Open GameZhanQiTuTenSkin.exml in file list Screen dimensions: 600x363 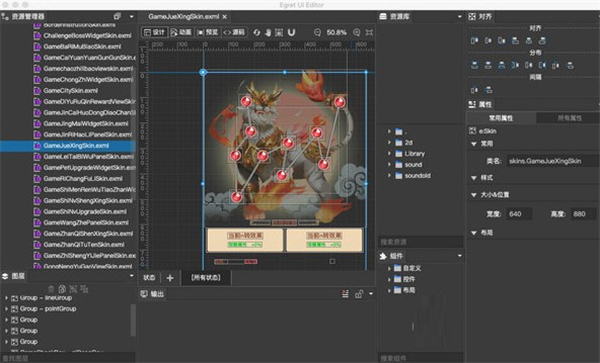click(x=84, y=244)
